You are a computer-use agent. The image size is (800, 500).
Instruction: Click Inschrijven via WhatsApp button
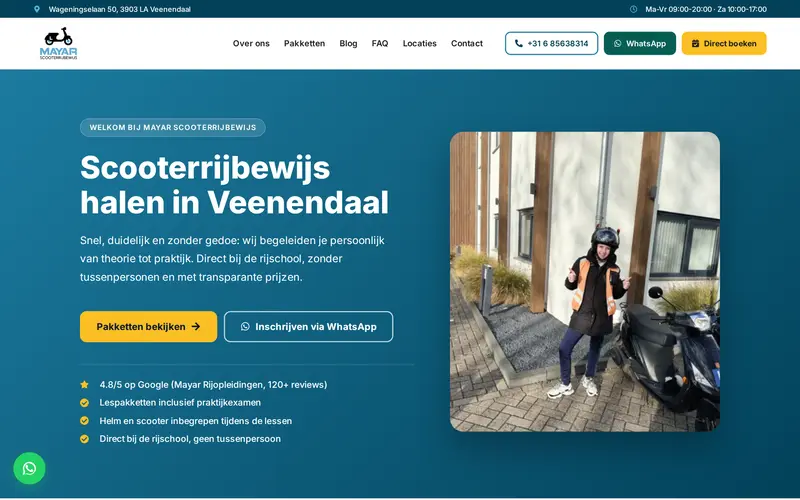(309, 327)
